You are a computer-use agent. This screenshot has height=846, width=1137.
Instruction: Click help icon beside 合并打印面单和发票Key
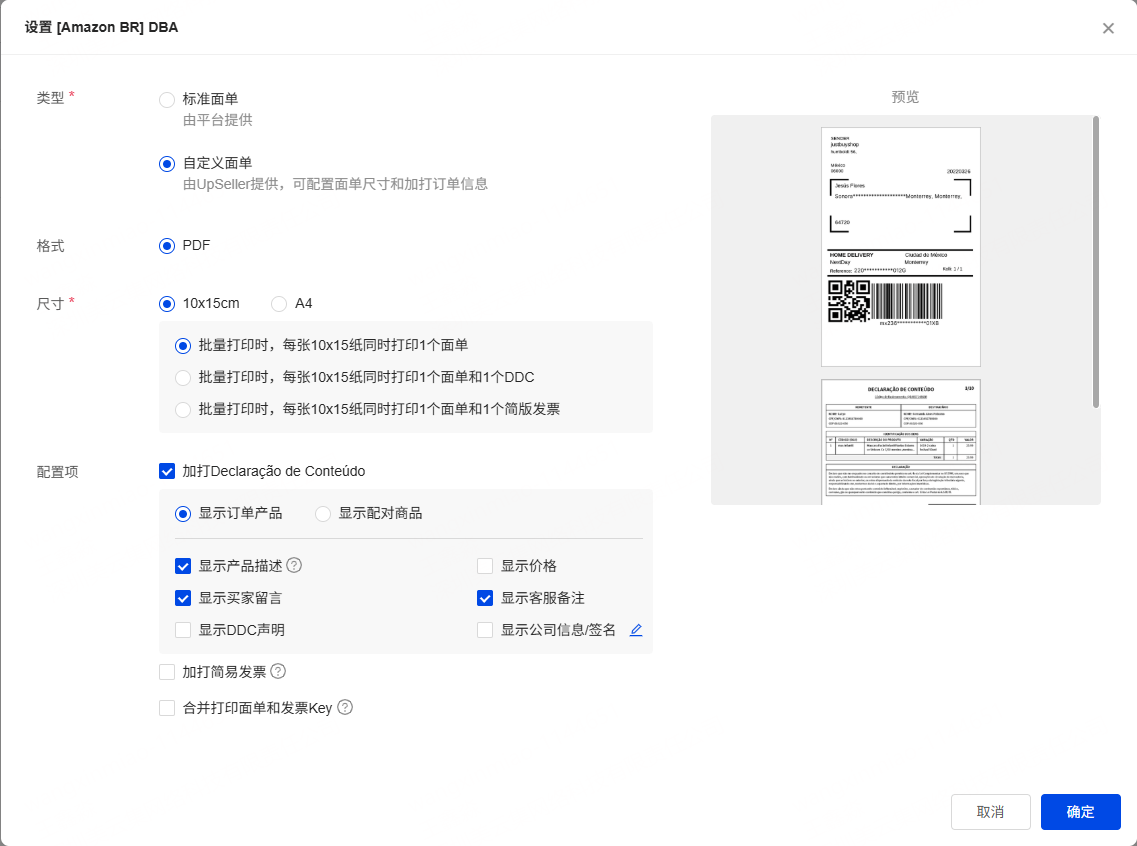point(345,707)
